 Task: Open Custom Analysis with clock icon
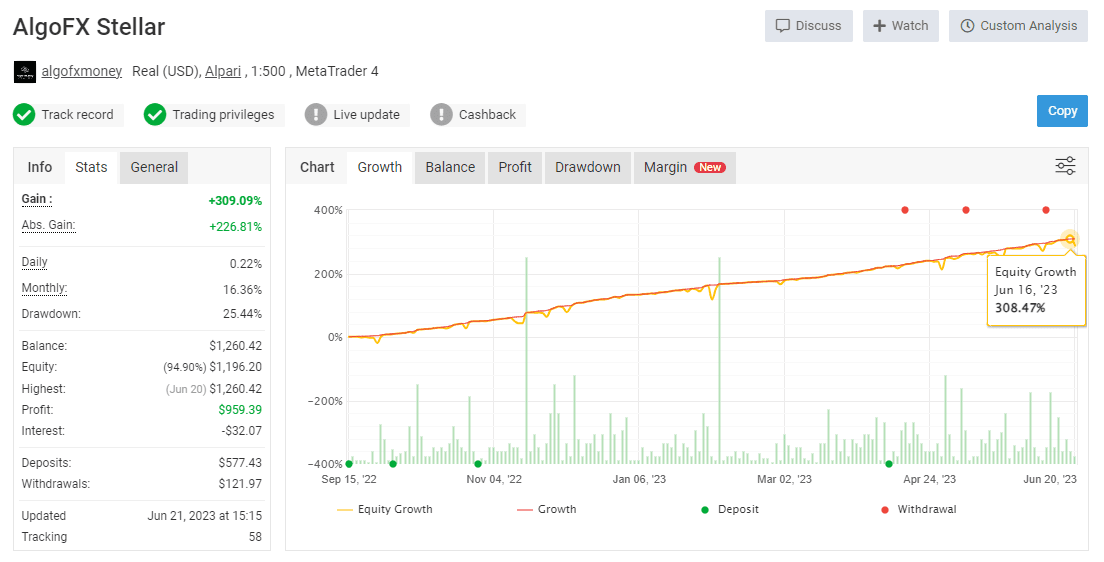1019,26
